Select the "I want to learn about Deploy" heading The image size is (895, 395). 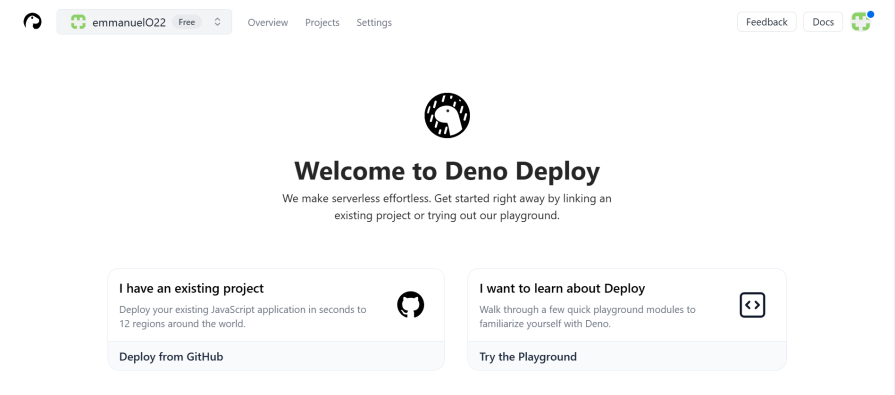(x=562, y=288)
